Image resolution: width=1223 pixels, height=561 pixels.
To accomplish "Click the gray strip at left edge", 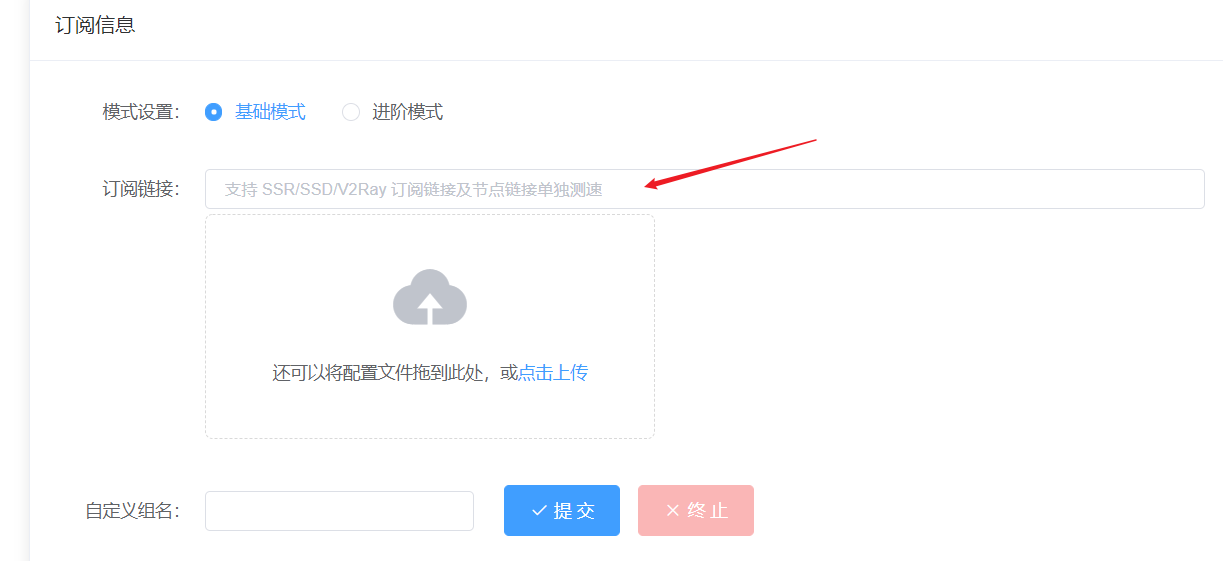I will pyautogui.click(x=14, y=280).
